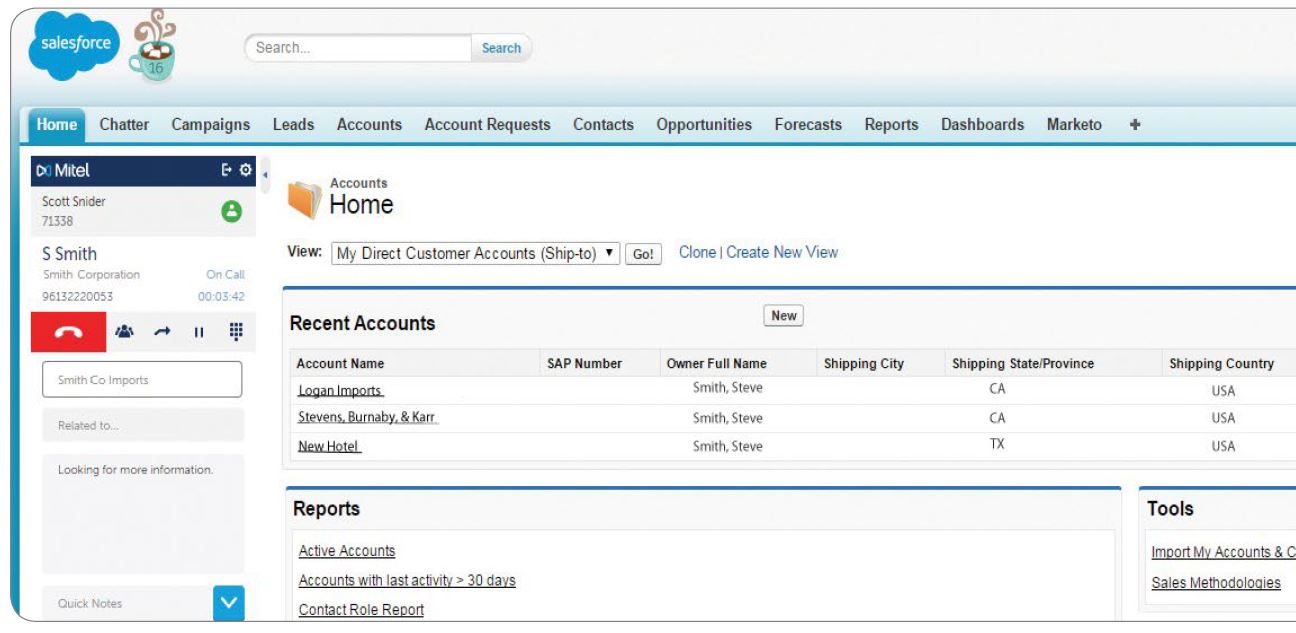This screenshot has width=1296, height=633.
Task: Open the Active Accounts report
Action: (x=347, y=551)
